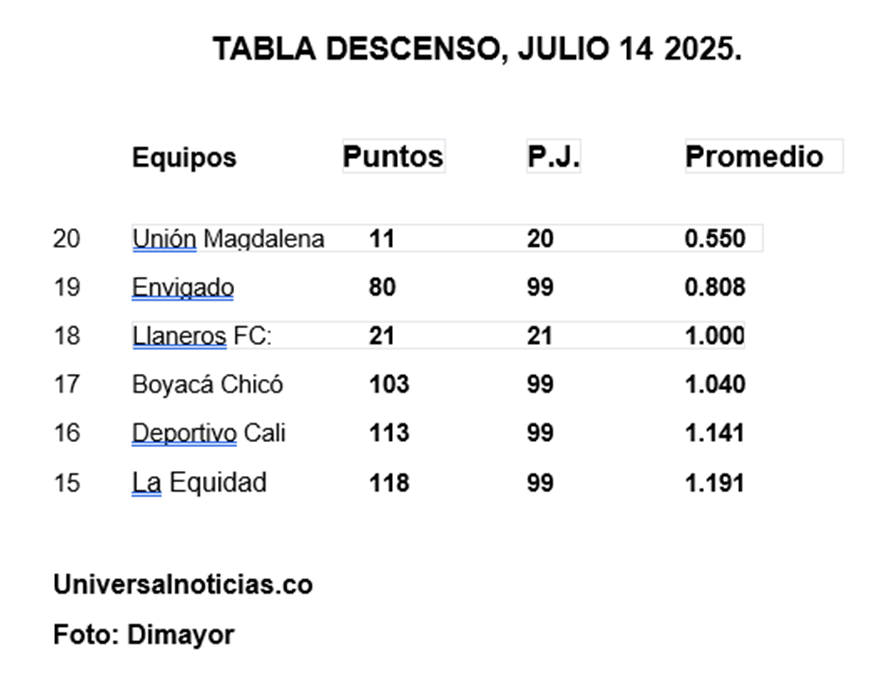Screen dimensions: 872x691
Task: Click the underlined Envigado team name
Action: pos(182,288)
